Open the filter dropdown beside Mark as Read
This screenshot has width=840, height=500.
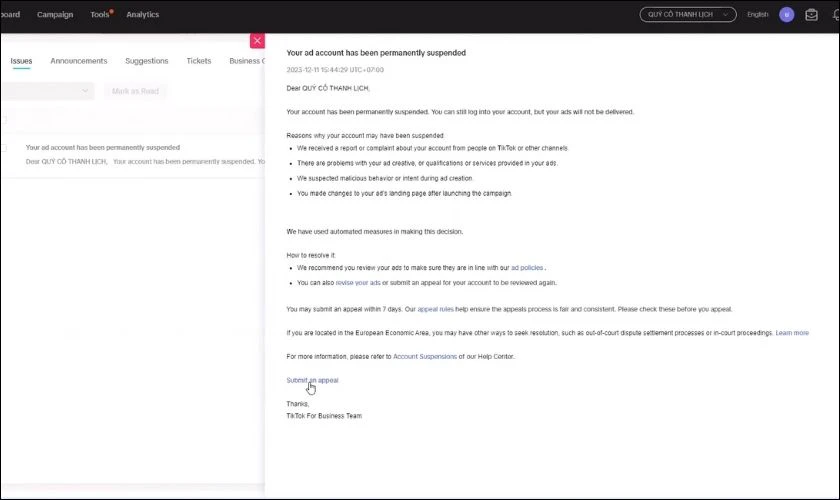tap(47, 91)
